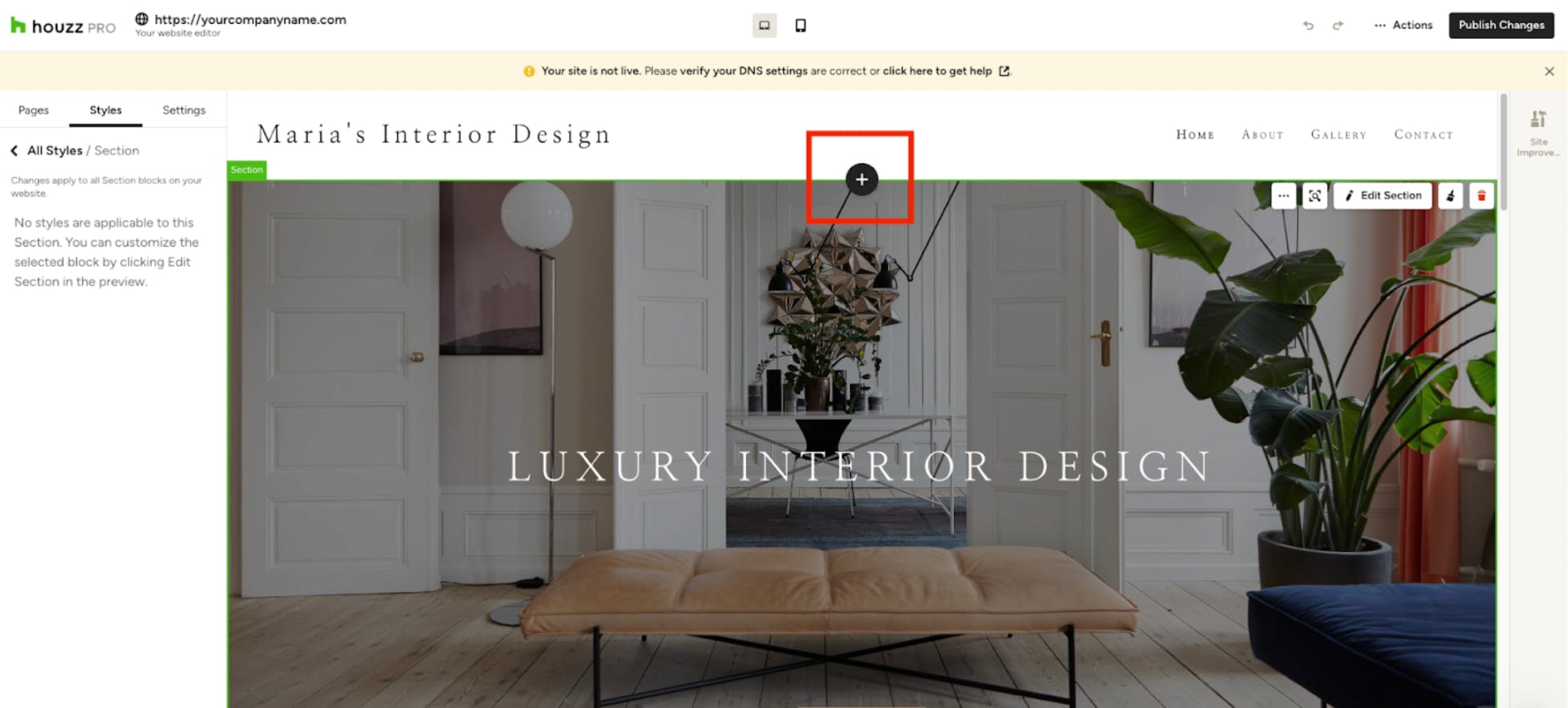Open the Actions menu
Image resolution: width=1568 pixels, height=708 pixels.
point(1403,25)
